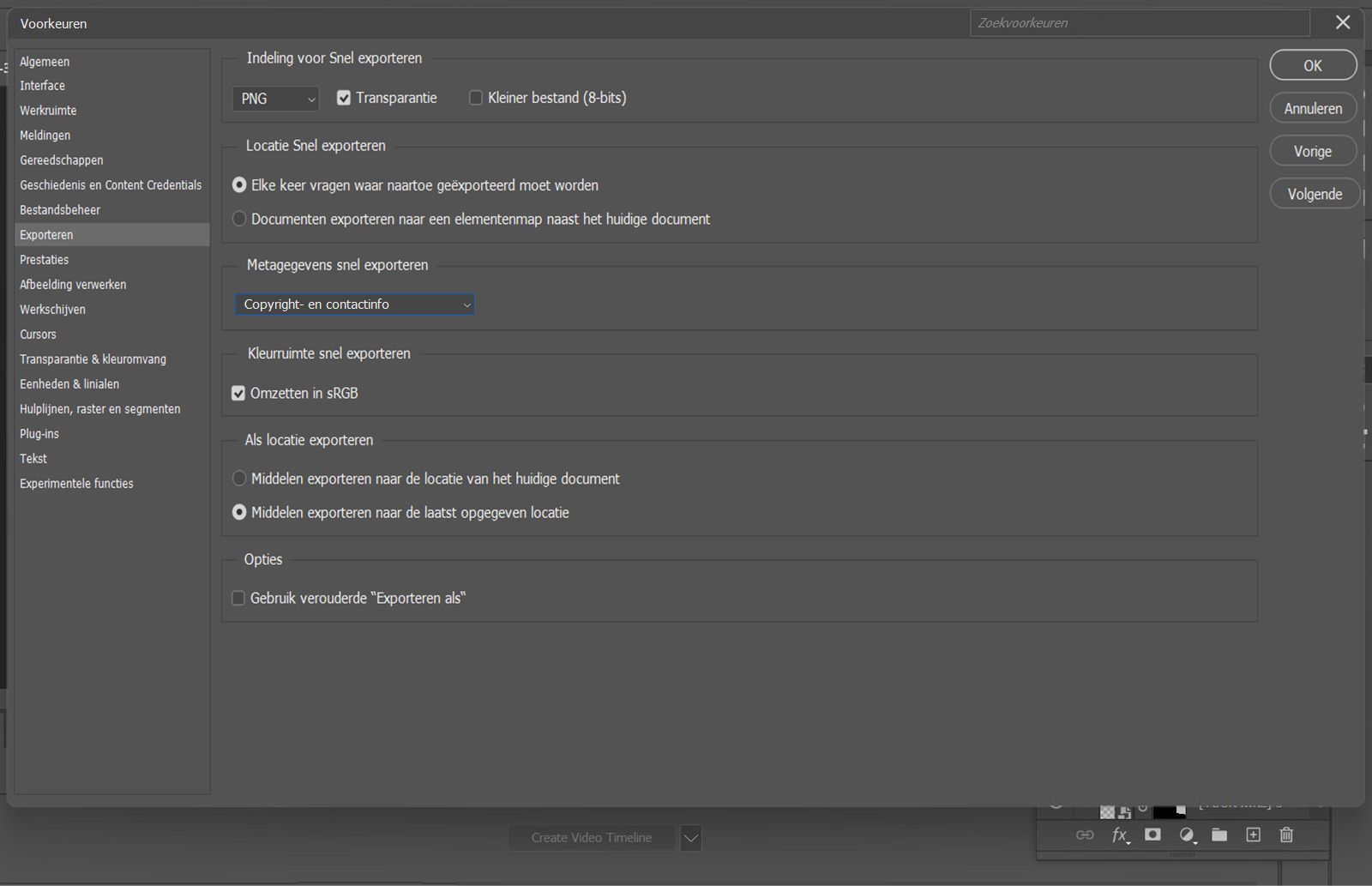Select Middelen exporteren naar locatie huidige document
Screen dimensions: 1372x886
pos(239,479)
